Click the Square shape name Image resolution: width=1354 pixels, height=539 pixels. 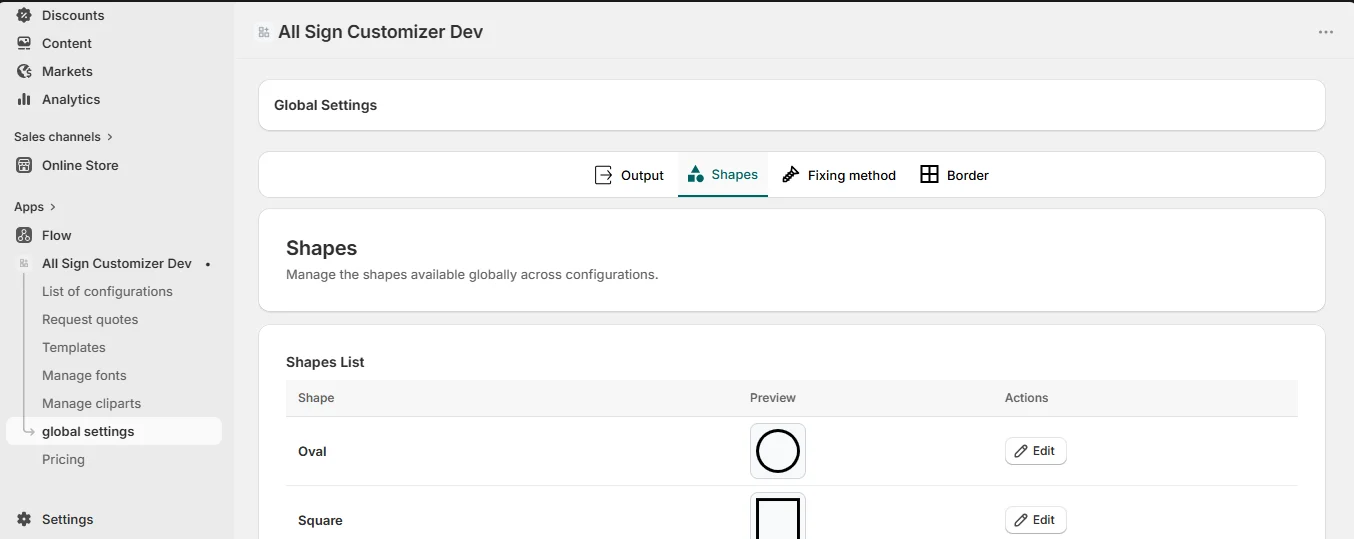pos(320,520)
